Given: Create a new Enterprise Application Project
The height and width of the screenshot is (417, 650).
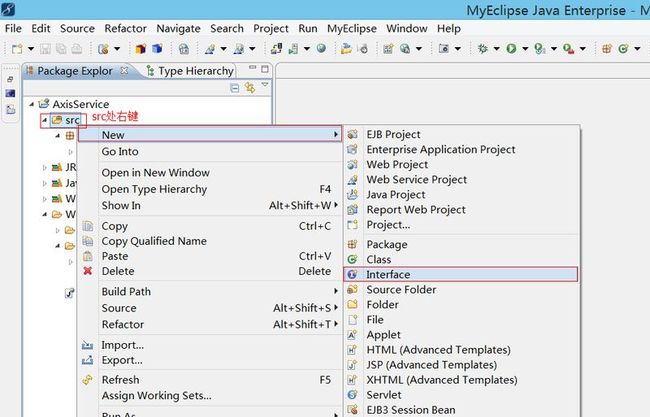Looking at the screenshot, I should click(461, 149).
